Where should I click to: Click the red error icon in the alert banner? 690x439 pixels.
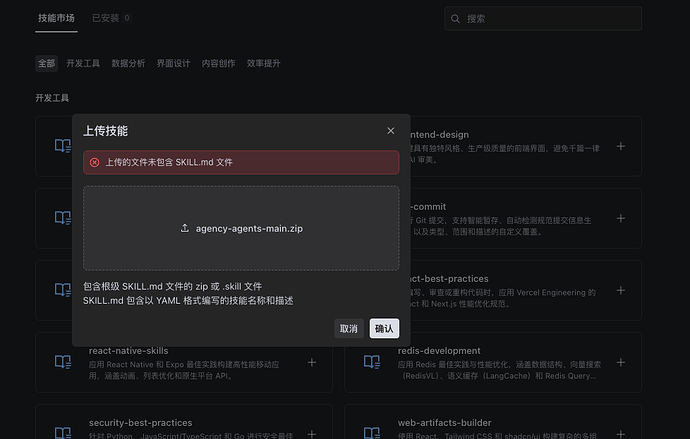(x=95, y=162)
